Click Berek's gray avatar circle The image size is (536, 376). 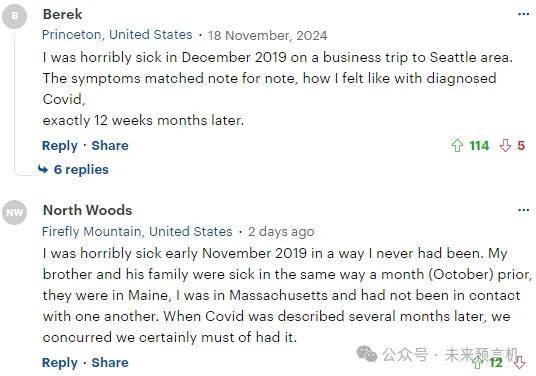pos(14,16)
